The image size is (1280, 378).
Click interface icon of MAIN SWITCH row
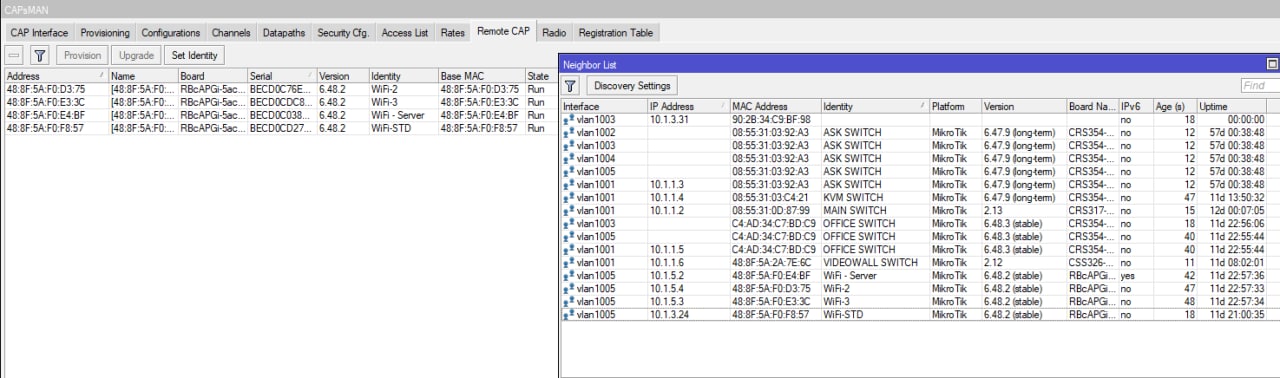569,211
